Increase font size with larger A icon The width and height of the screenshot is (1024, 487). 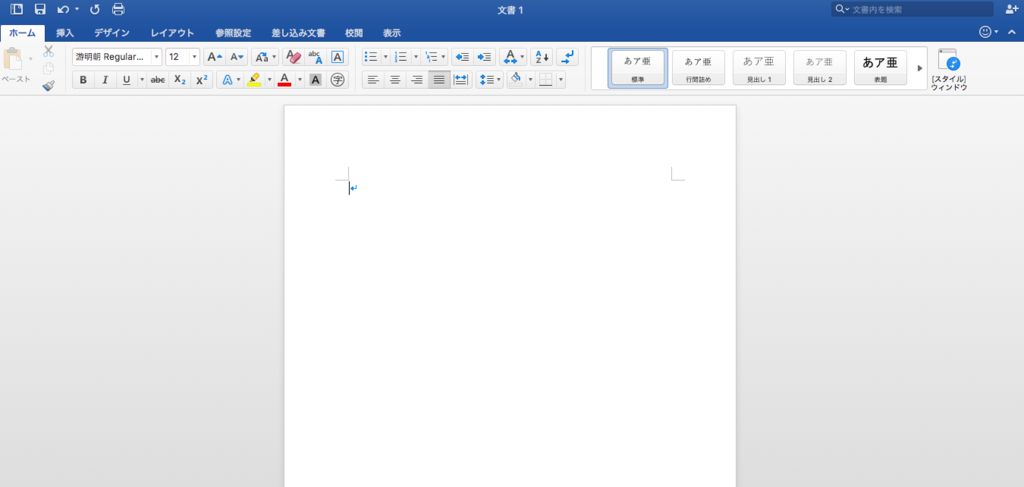[x=215, y=57]
